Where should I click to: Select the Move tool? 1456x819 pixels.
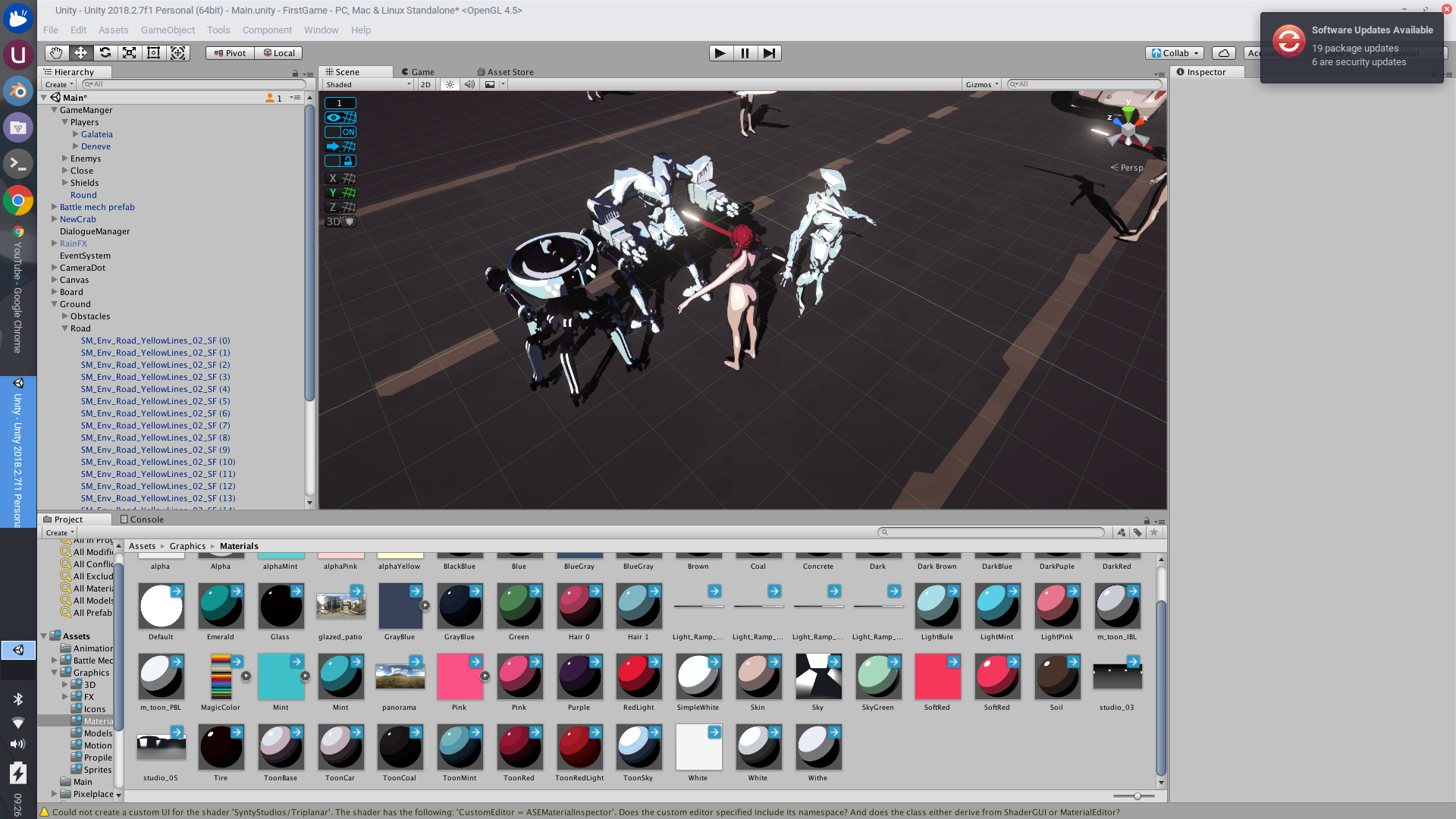pyautogui.click(x=80, y=53)
